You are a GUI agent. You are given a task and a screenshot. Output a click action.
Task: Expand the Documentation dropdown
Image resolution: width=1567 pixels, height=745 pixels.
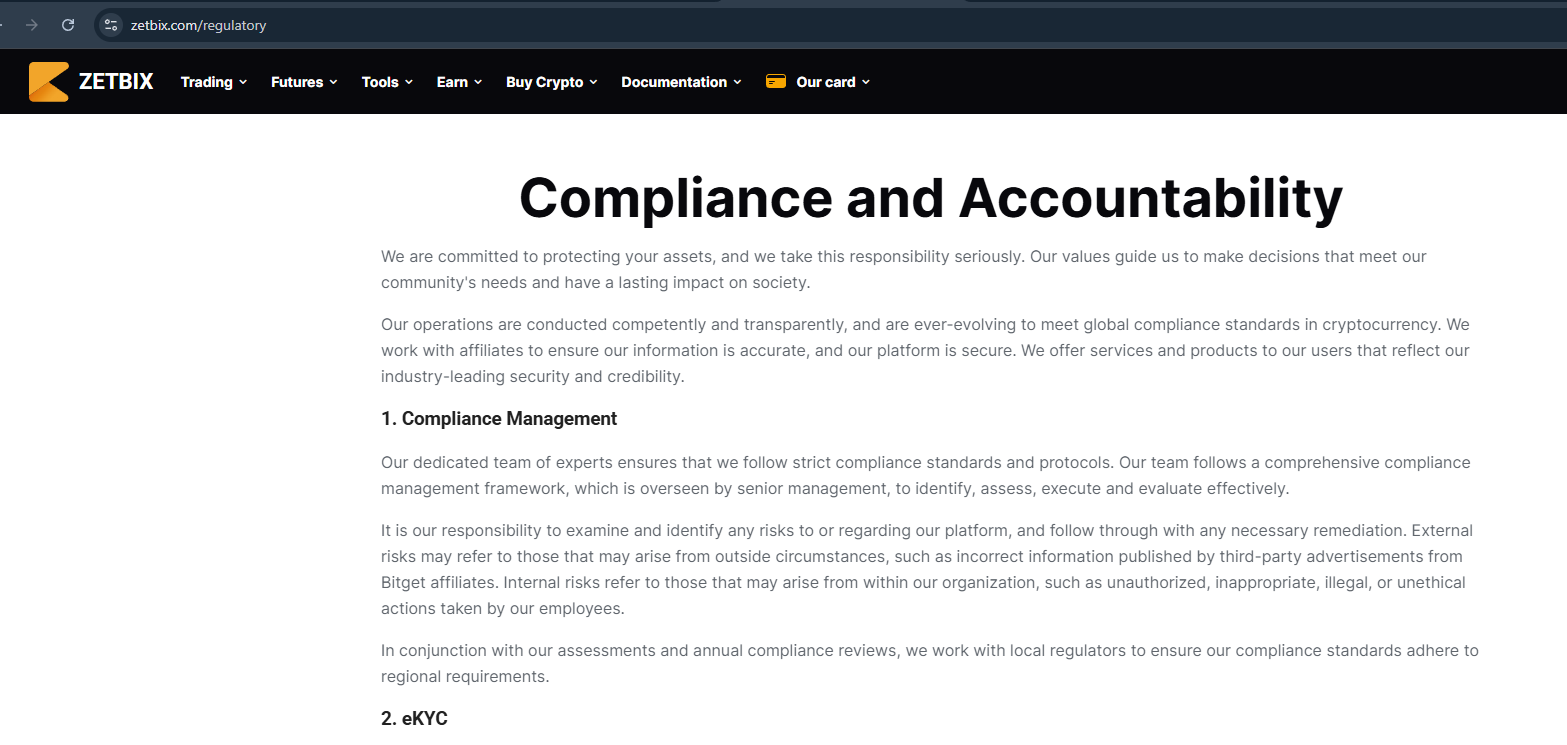[x=681, y=82]
